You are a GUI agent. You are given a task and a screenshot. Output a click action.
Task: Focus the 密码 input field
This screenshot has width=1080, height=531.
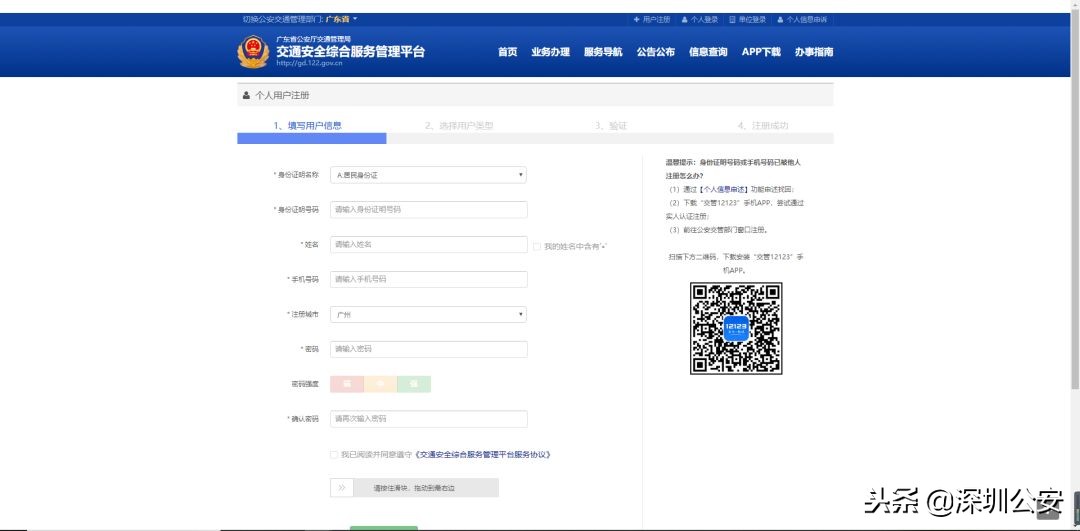coord(428,349)
